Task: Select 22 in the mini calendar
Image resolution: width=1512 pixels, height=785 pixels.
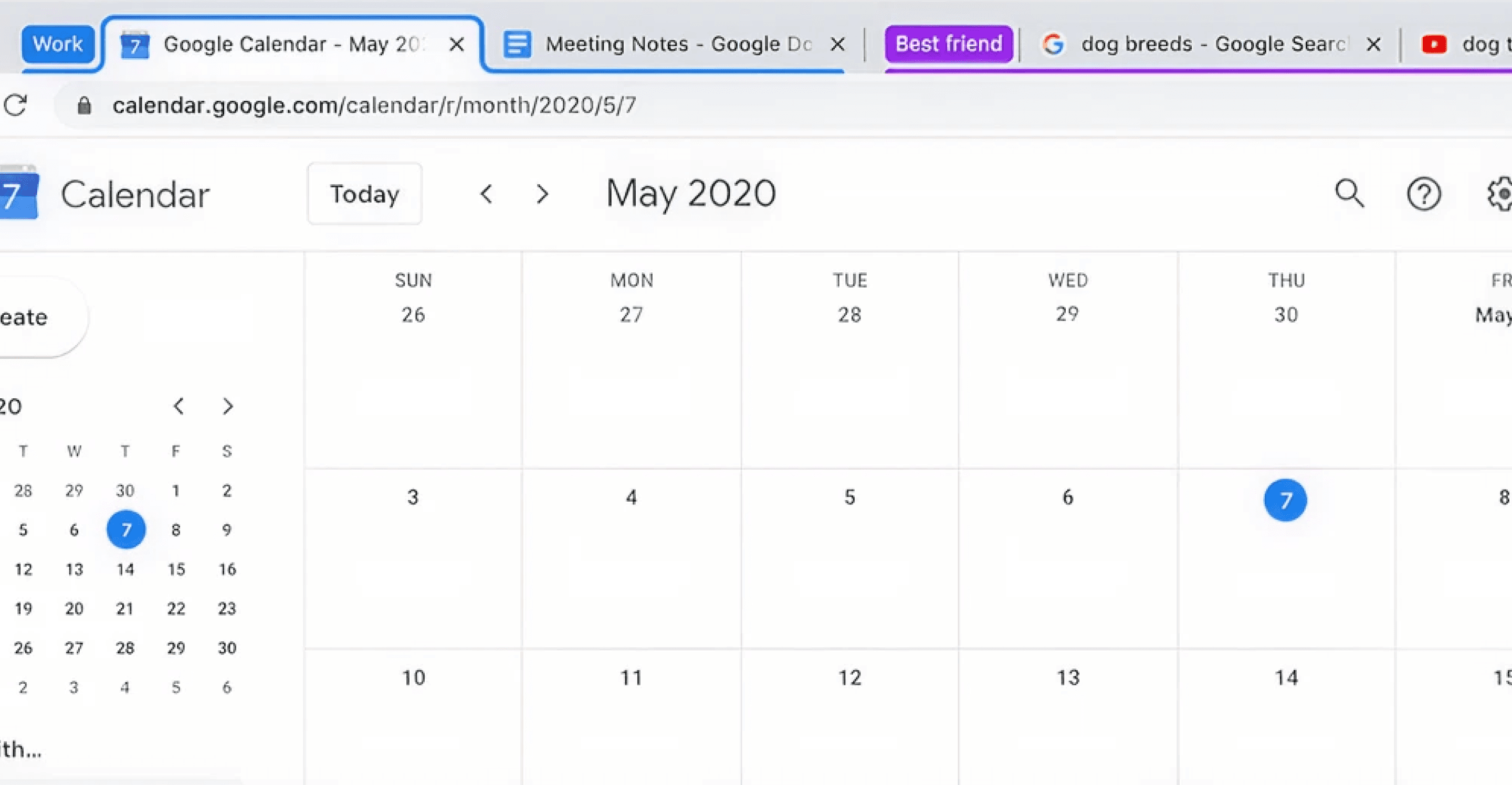Action: 176,608
